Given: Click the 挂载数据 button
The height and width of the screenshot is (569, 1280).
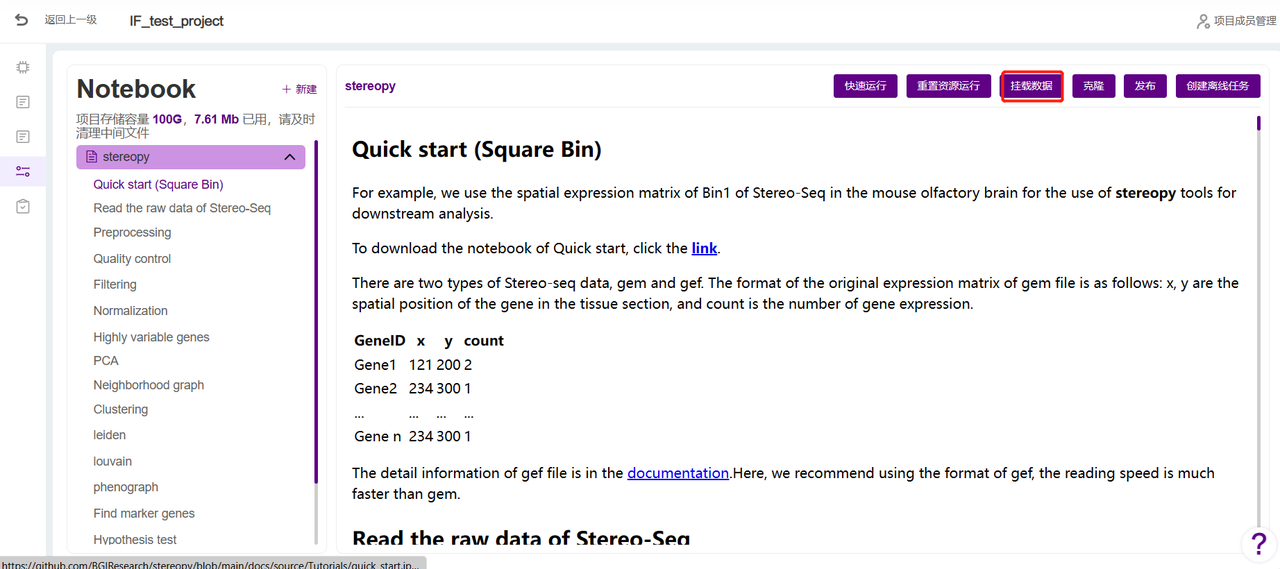Looking at the screenshot, I should (1031, 86).
